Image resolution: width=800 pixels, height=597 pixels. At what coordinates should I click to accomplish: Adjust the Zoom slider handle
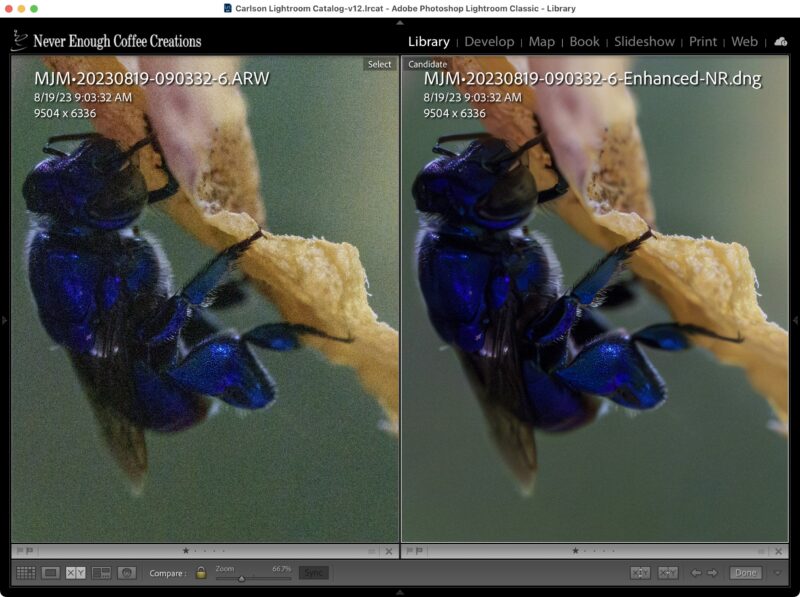(241, 579)
